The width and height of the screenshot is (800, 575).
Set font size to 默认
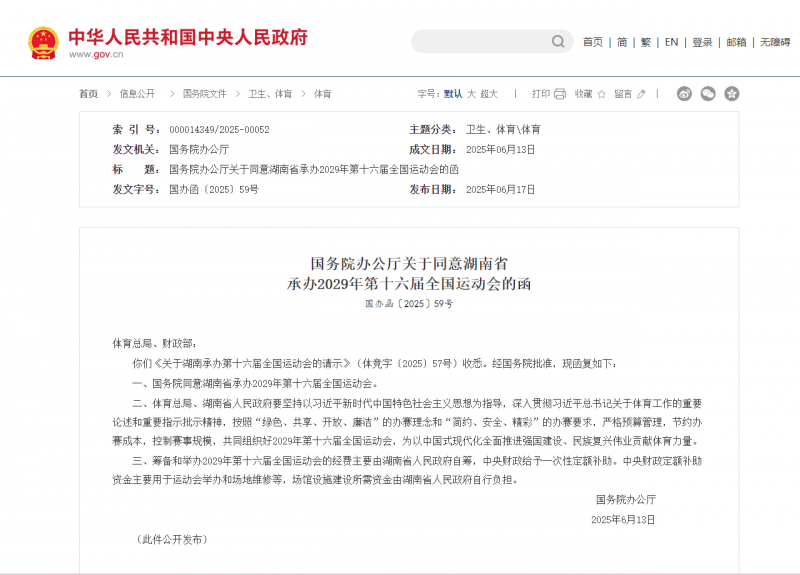point(453,94)
